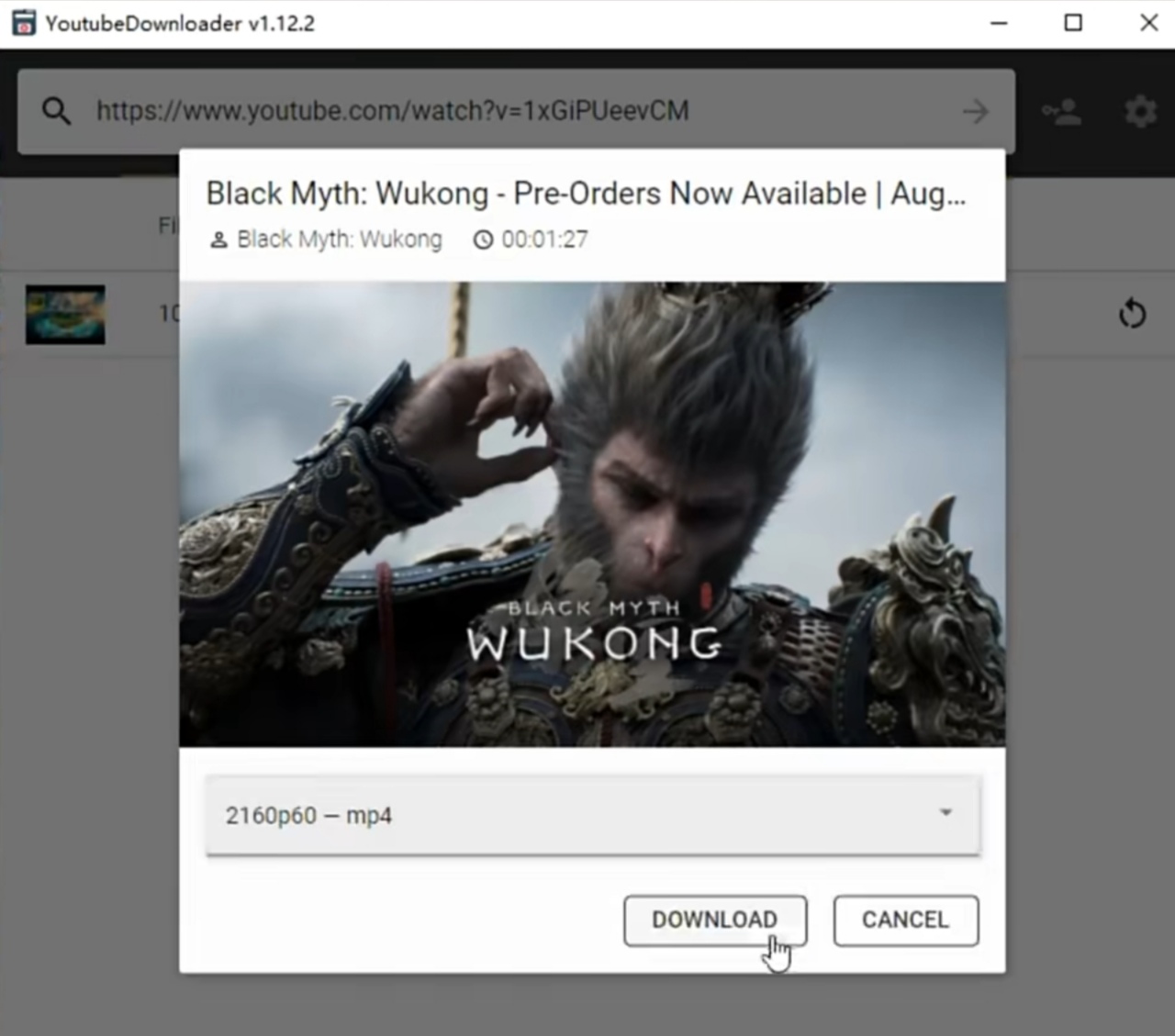Cancel the download dialog
This screenshot has width=1175, height=1036.
click(x=905, y=920)
